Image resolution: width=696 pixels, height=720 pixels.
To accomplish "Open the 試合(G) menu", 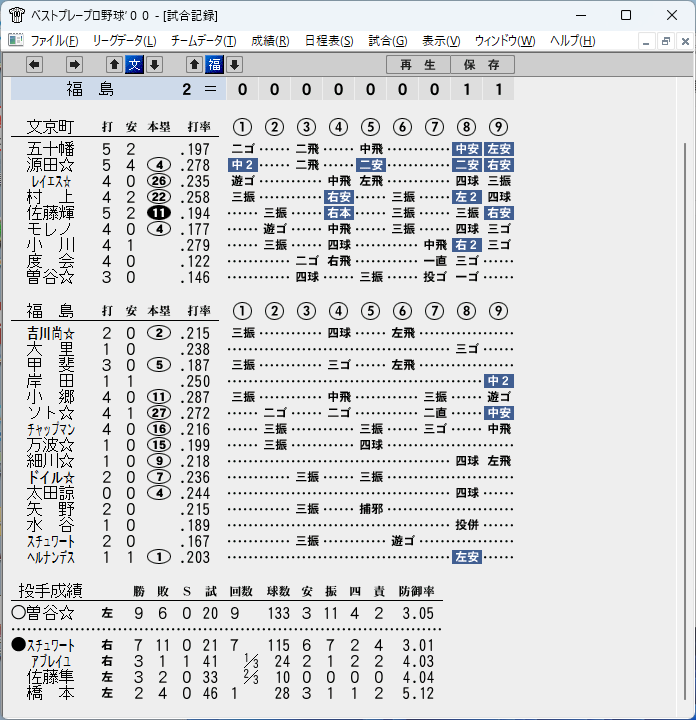I will [387, 41].
